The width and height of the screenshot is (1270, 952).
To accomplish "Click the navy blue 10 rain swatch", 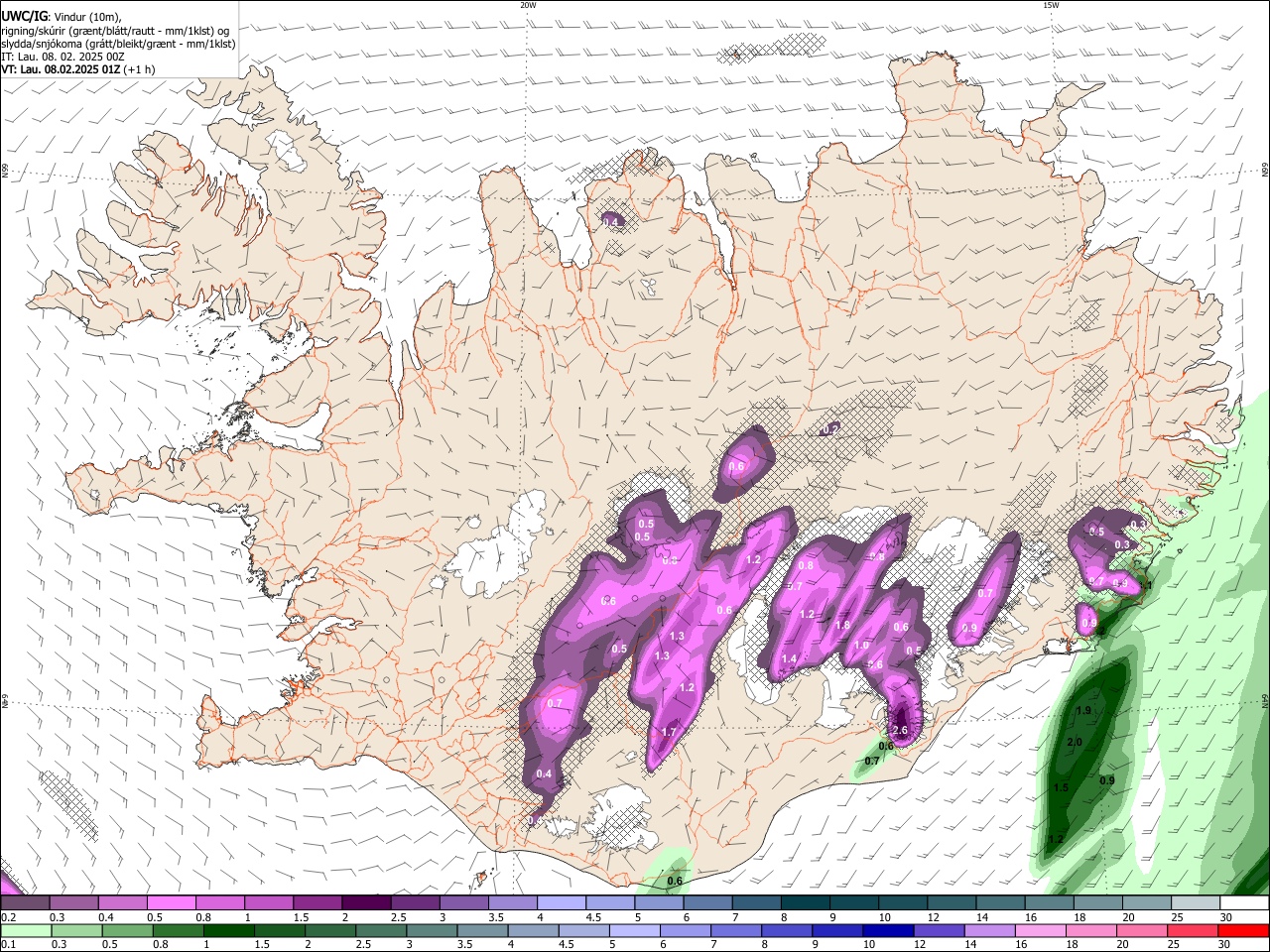I will (x=888, y=930).
